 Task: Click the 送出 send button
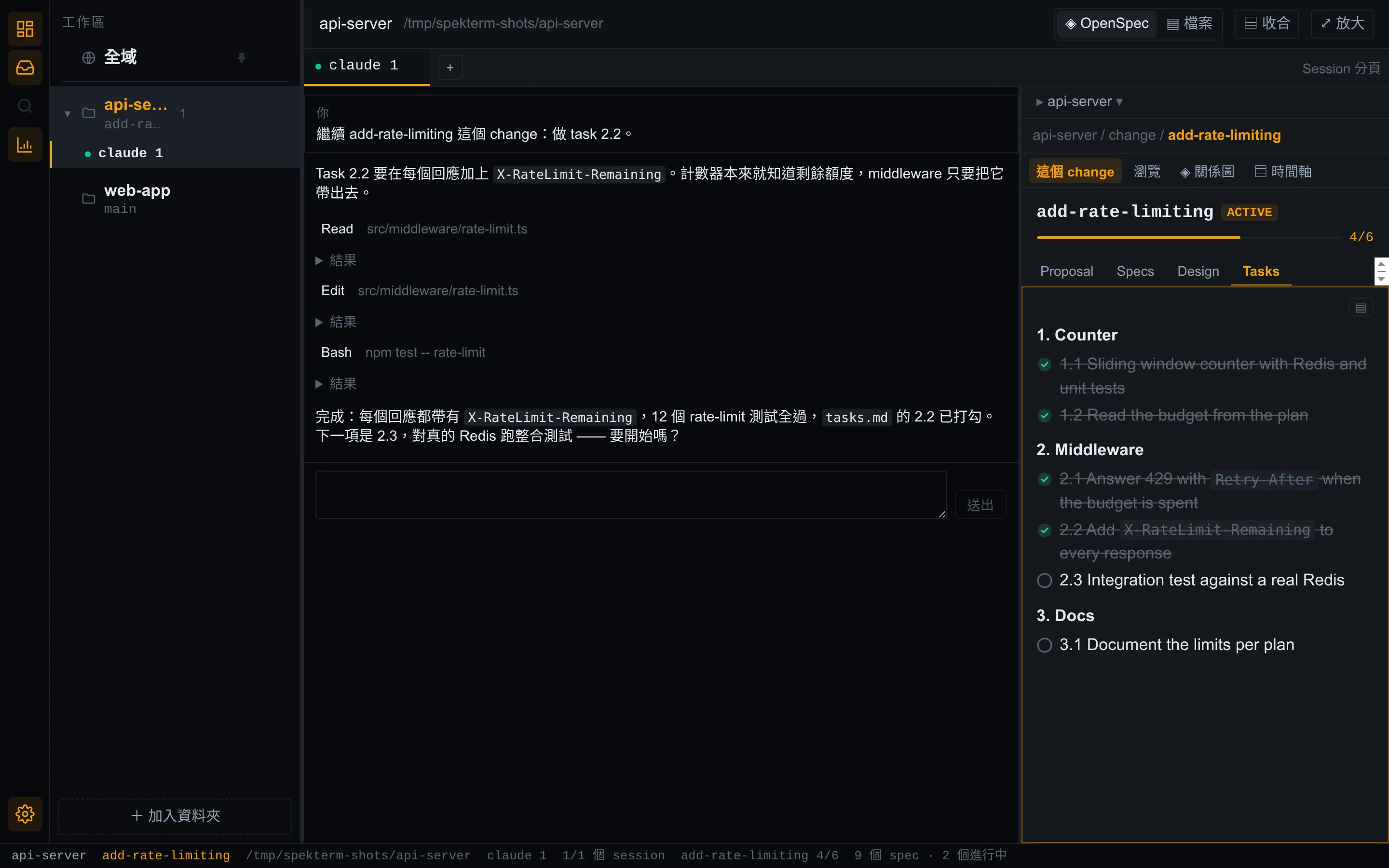pos(980,504)
